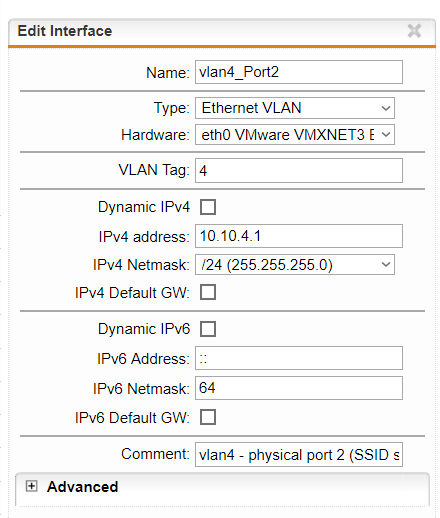The image size is (440, 518).
Task: Click the IPv4 address field 10.10.4.1
Action: (299, 236)
